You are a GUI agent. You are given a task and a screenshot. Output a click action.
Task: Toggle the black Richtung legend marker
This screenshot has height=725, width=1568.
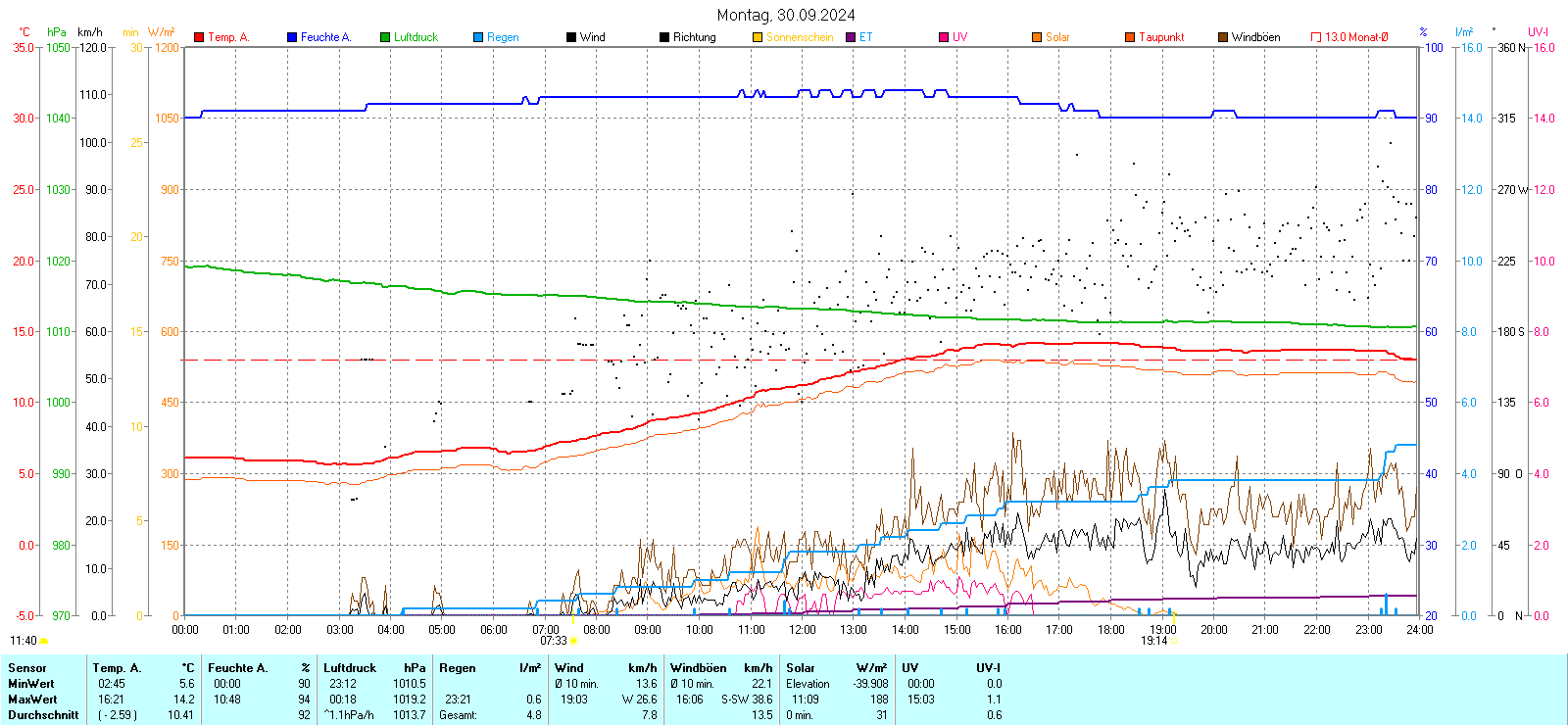pyautogui.click(x=664, y=37)
